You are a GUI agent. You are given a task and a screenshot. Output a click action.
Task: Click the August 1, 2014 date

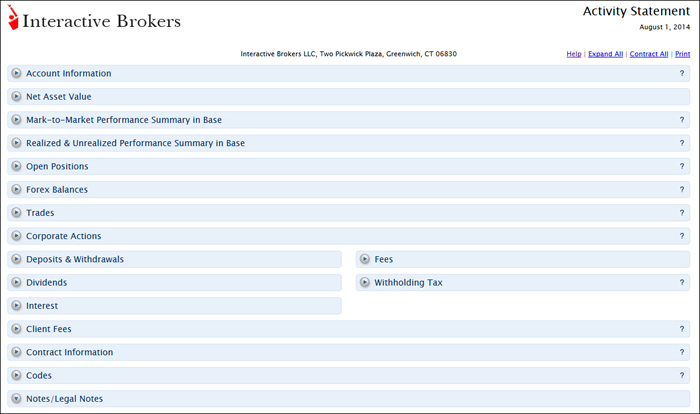pyautogui.click(x=664, y=27)
